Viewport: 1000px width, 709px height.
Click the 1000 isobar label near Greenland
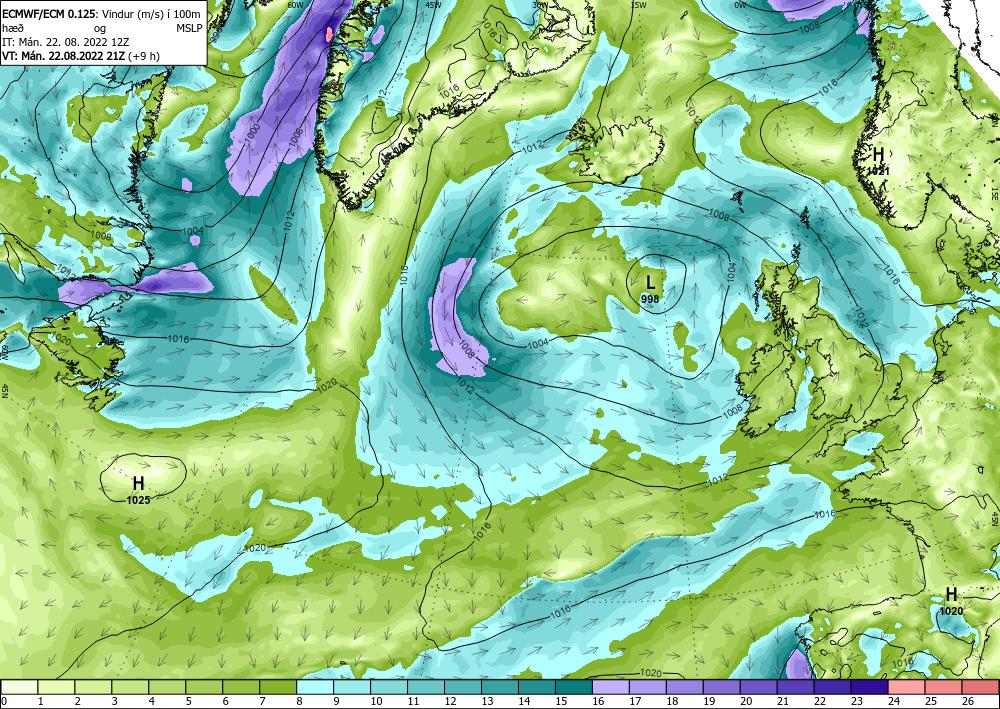coord(254,135)
